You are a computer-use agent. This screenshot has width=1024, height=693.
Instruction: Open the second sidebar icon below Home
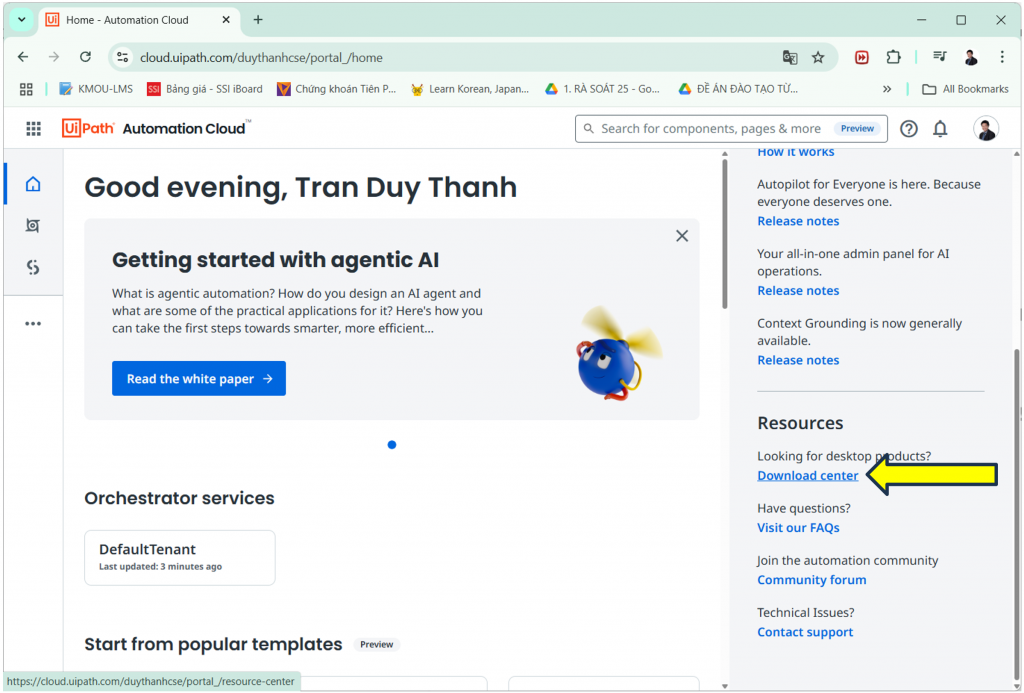click(33, 225)
